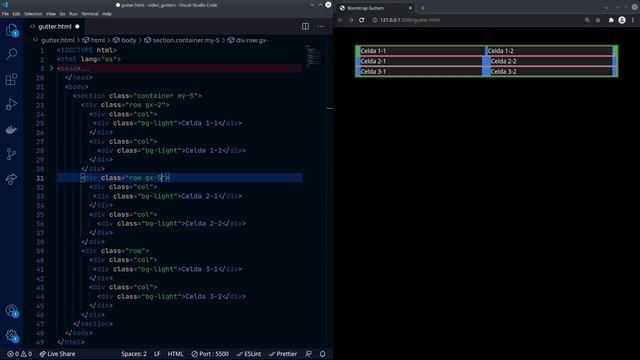Viewport: 640px width, 360px height.
Task: Show errors and warnings in status bar
Action: point(19,354)
